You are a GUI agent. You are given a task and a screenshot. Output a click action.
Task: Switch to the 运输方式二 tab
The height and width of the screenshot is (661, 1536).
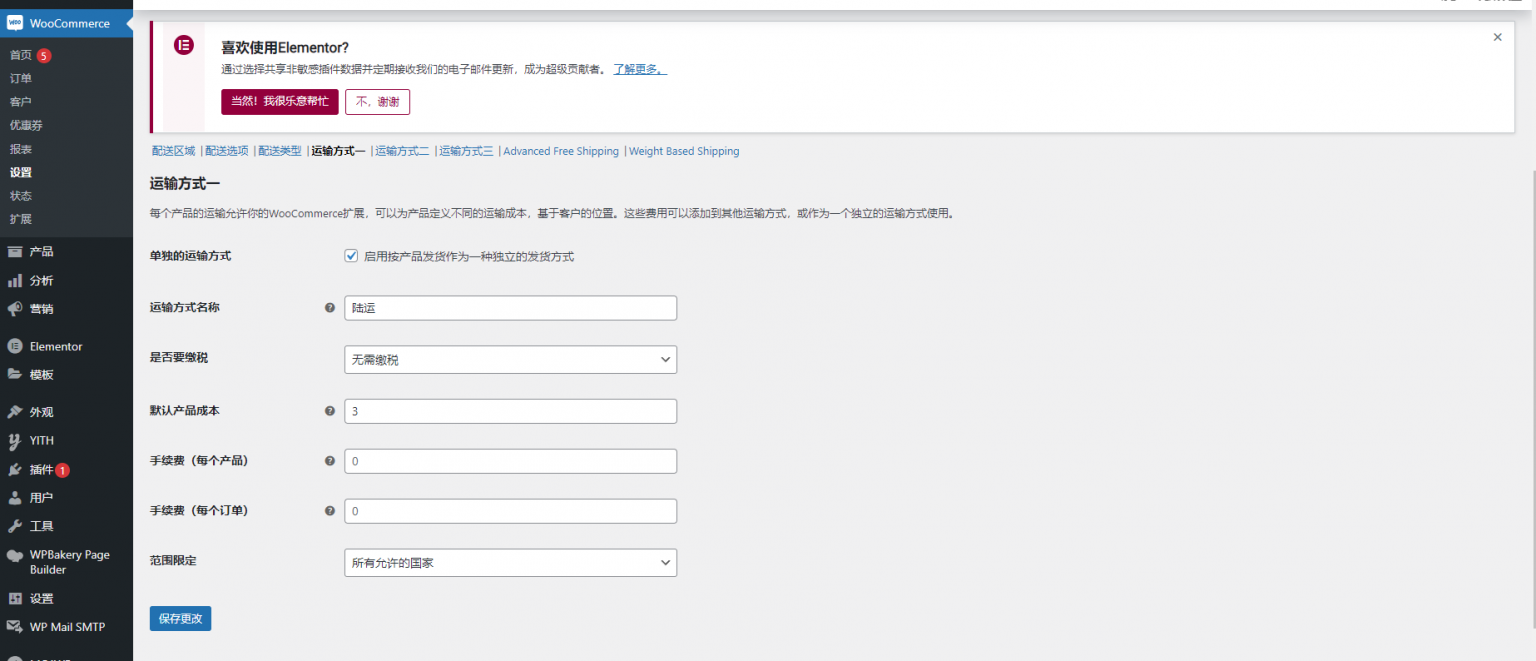402,152
